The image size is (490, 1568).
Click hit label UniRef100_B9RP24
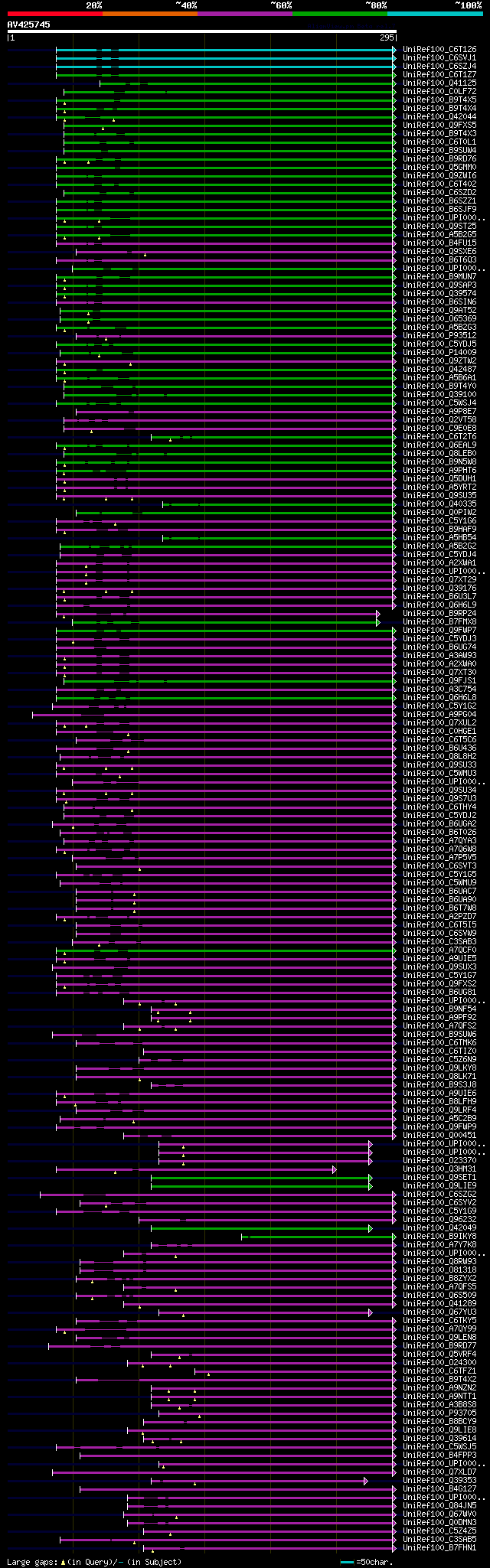(x=439, y=614)
